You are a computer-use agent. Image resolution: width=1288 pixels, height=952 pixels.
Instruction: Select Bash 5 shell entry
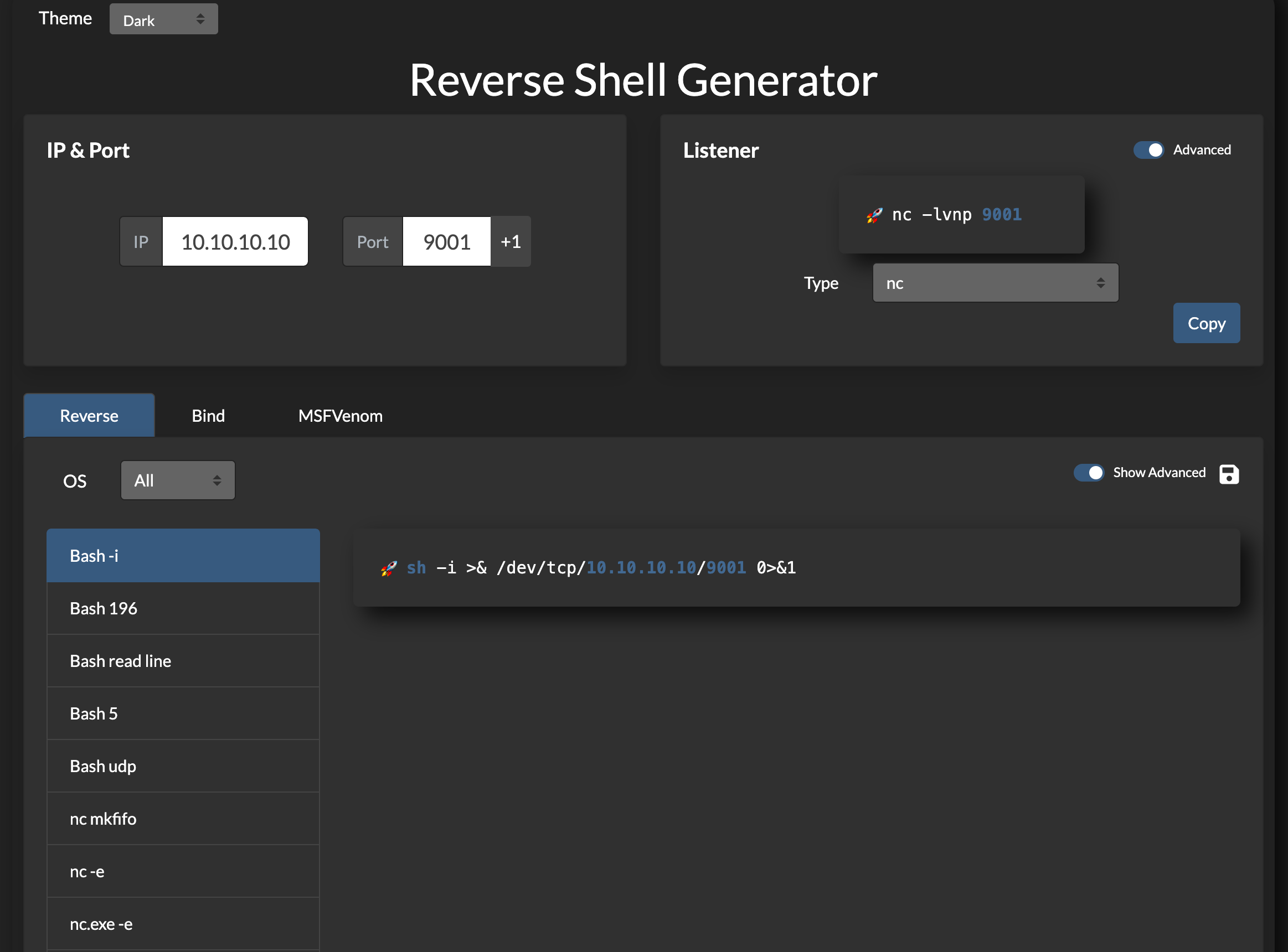pyautogui.click(x=183, y=713)
